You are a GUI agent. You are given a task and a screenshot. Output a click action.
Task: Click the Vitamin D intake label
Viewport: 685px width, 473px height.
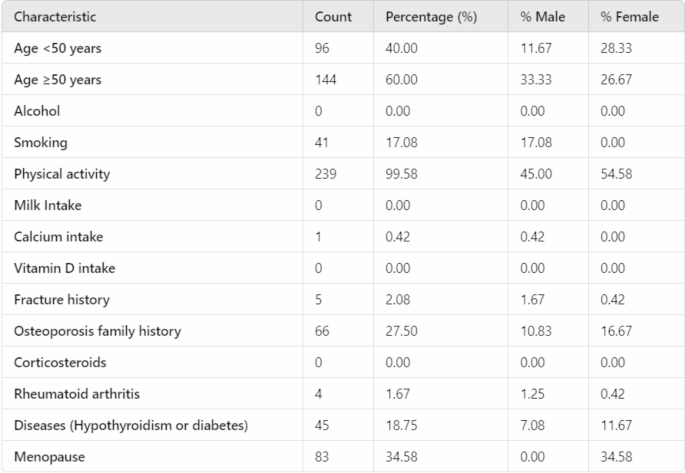(x=62, y=268)
